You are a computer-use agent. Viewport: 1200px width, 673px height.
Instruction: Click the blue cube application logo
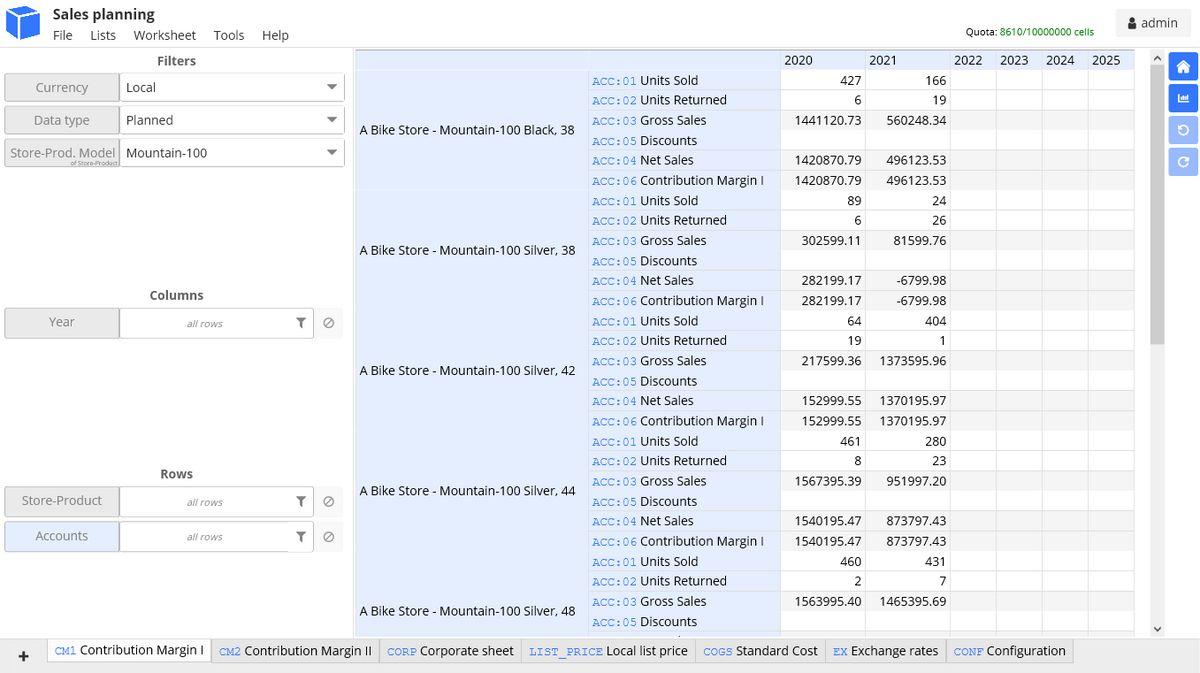[x=22, y=22]
